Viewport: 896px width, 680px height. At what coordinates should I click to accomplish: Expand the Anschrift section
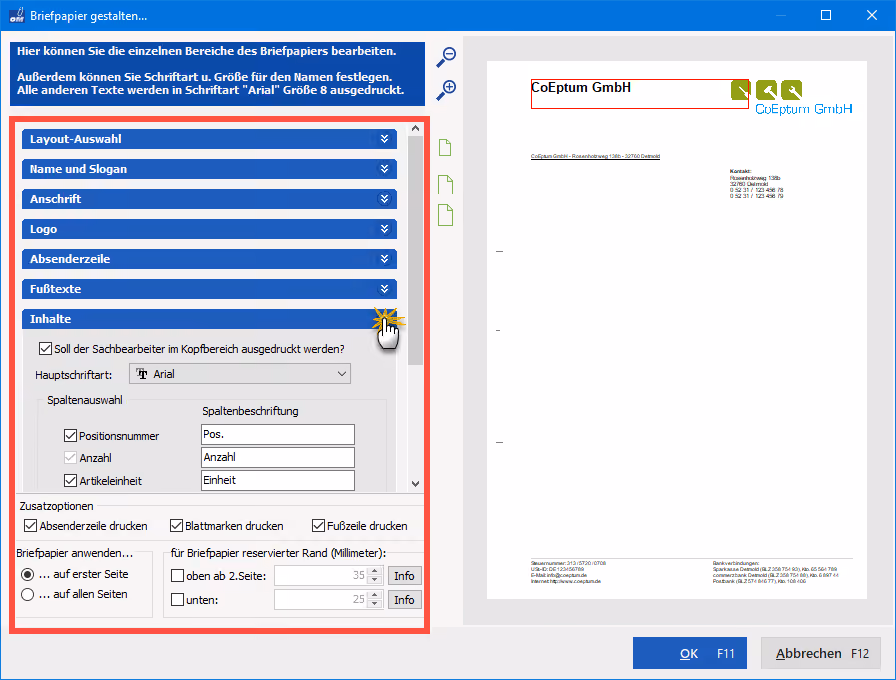click(x=209, y=199)
